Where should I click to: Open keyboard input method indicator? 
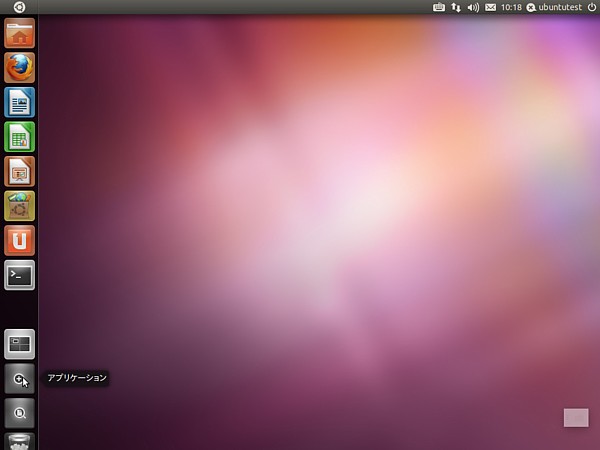pyautogui.click(x=439, y=7)
